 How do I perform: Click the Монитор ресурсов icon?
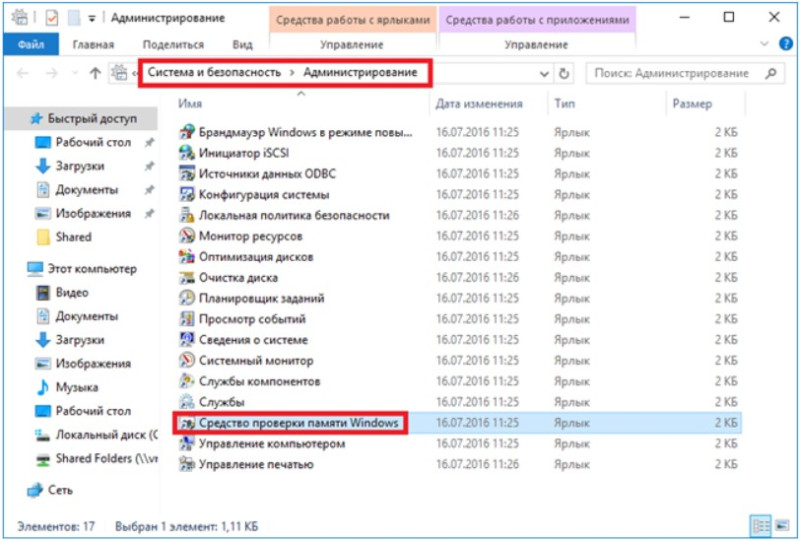(x=187, y=236)
